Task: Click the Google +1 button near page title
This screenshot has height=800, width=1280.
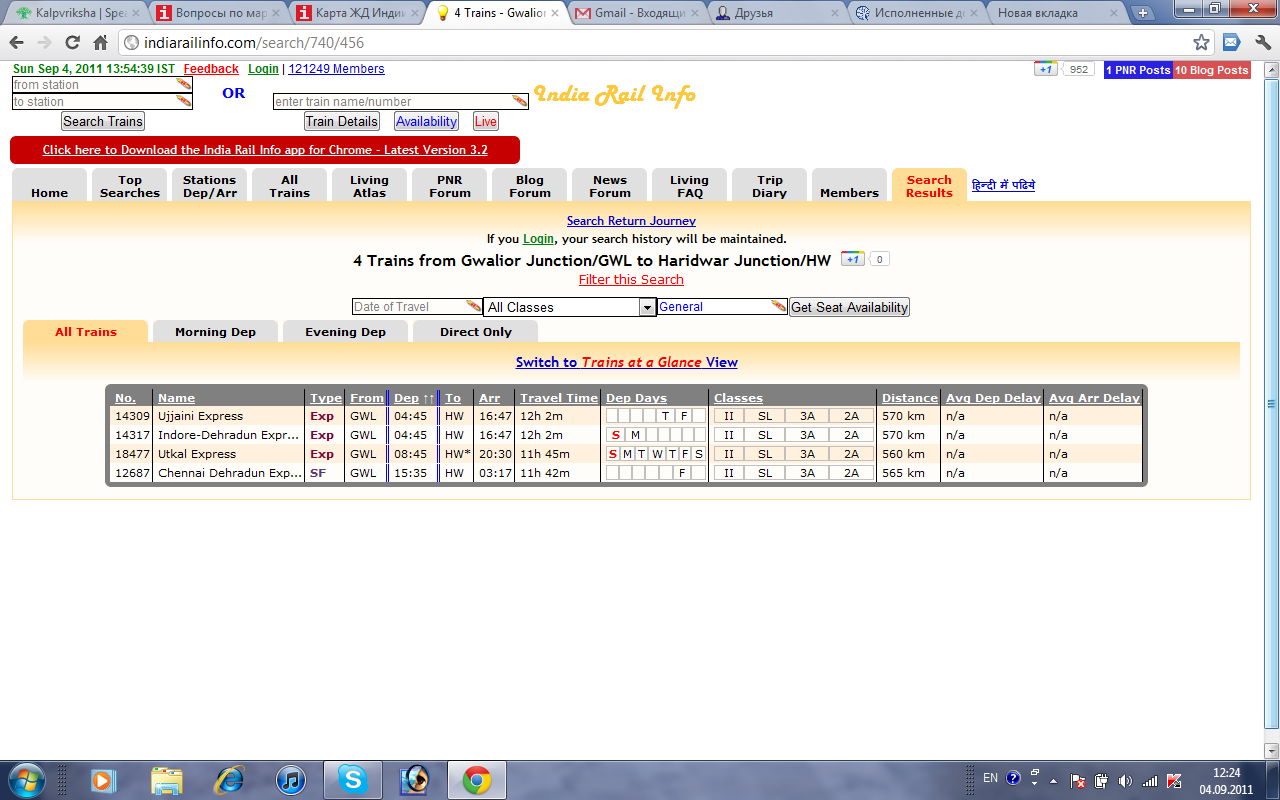Action: point(852,259)
